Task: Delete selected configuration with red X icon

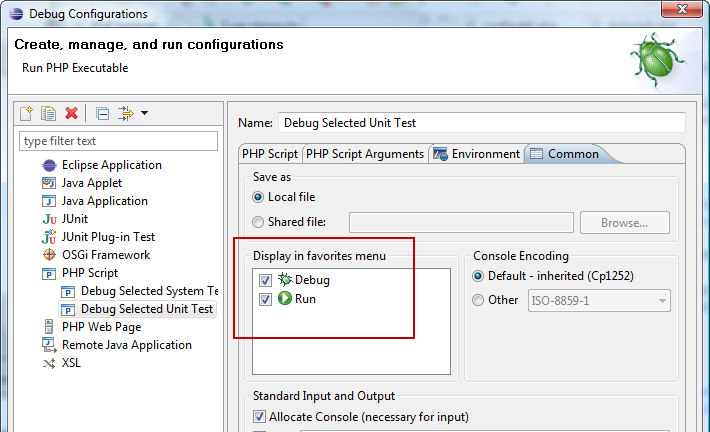Action: click(x=71, y=113)
